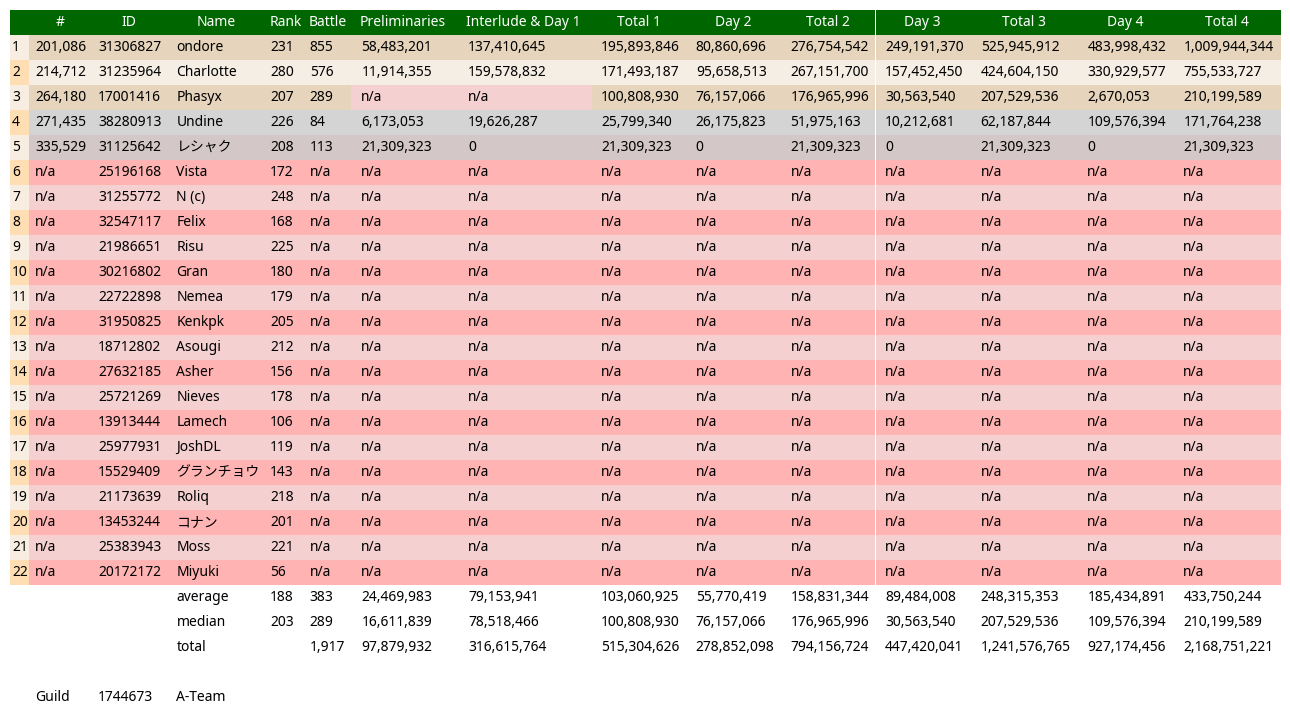Screen dimensions: 1290x720
Task: Select the Vista name cell
Action: [192, 171]
